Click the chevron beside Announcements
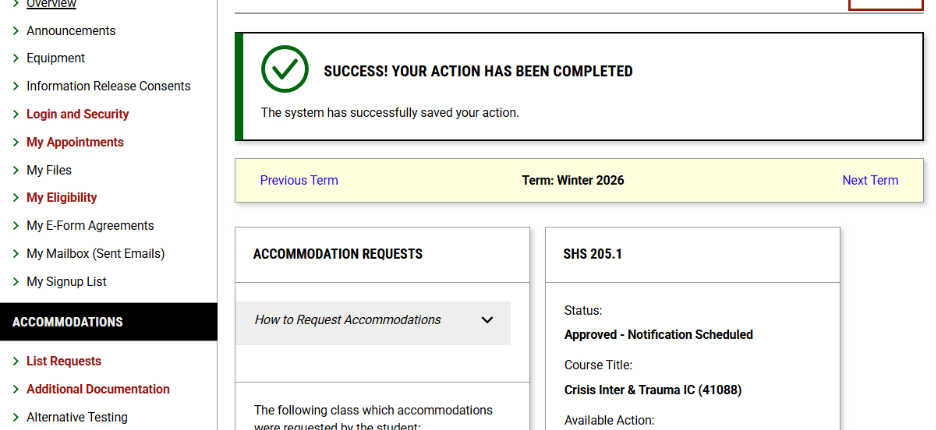The width and height of the screenshot is (936, 430). click(16, 31)
